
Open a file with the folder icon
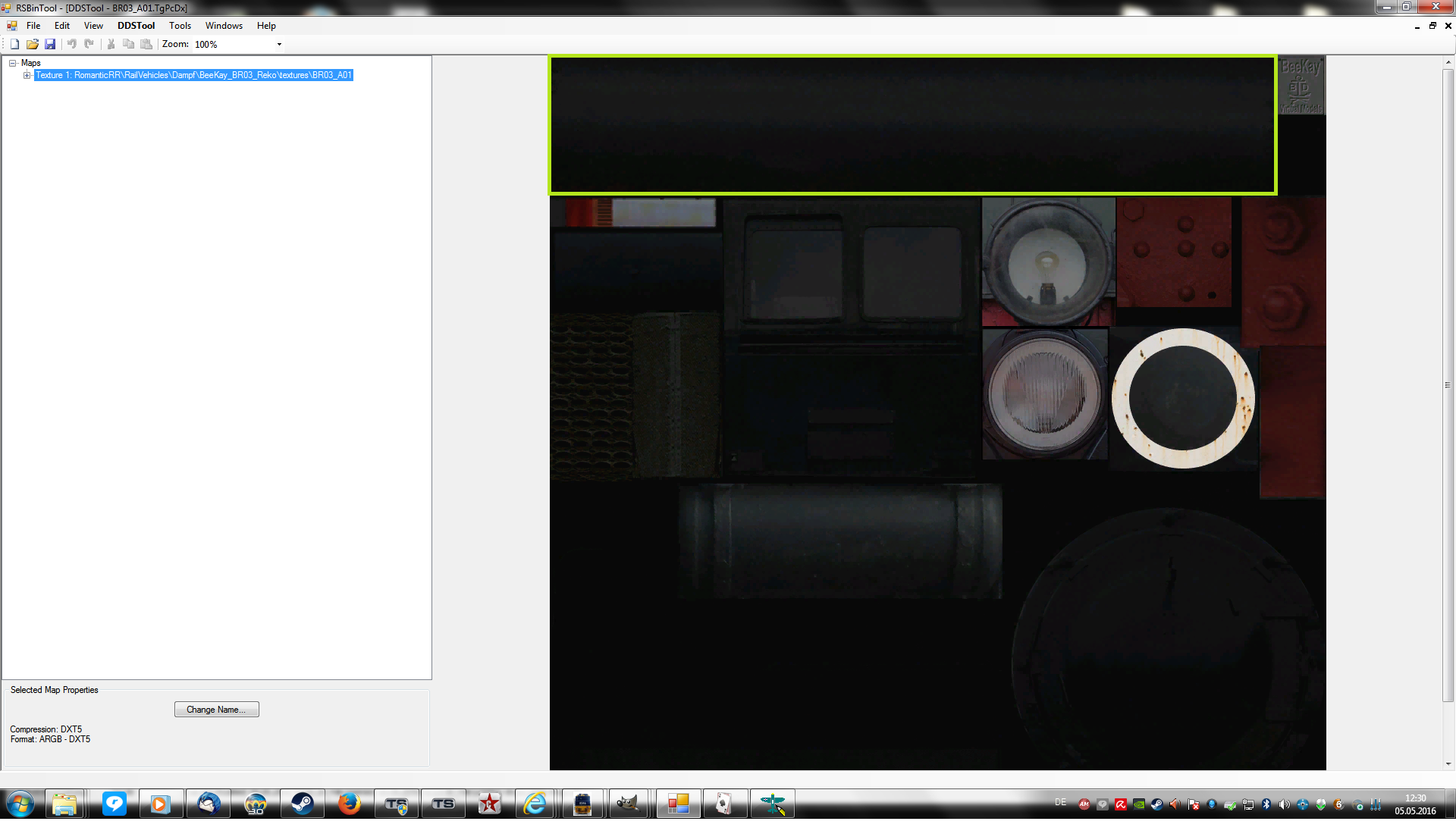pyautogui.click(x=33, y=44)
